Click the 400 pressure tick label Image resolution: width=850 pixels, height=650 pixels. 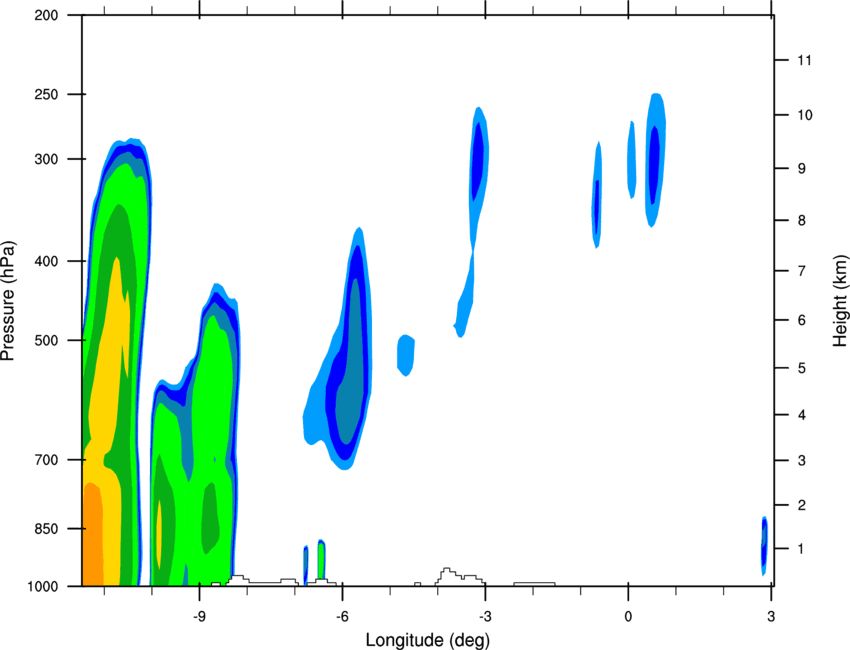point(46,261)
